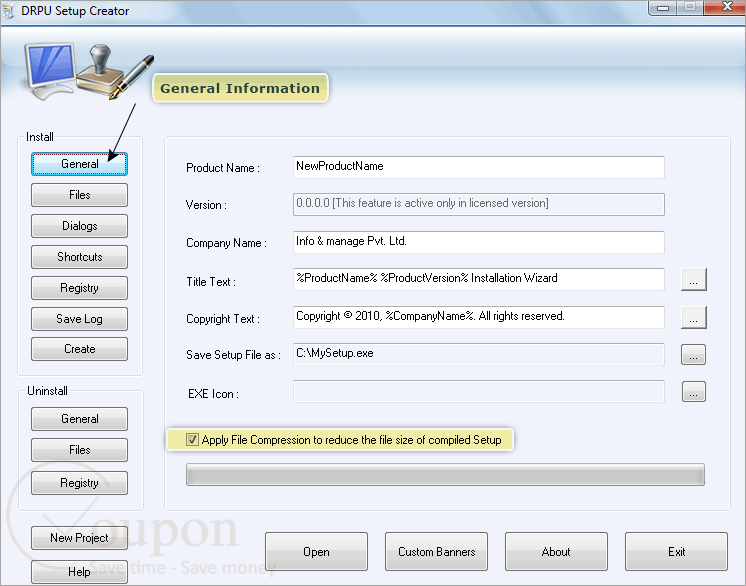
Task: Minimize the DRPU Setup Creator window
Action: (x=663, y=8)
